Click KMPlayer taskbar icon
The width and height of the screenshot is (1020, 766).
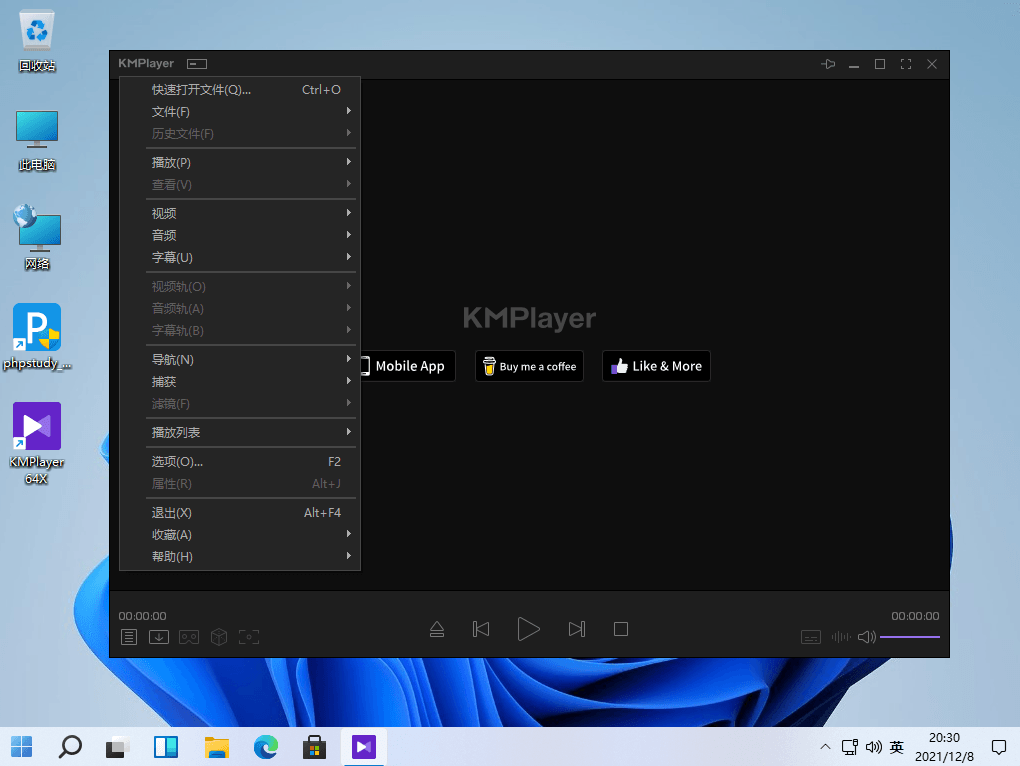point(364,746)
